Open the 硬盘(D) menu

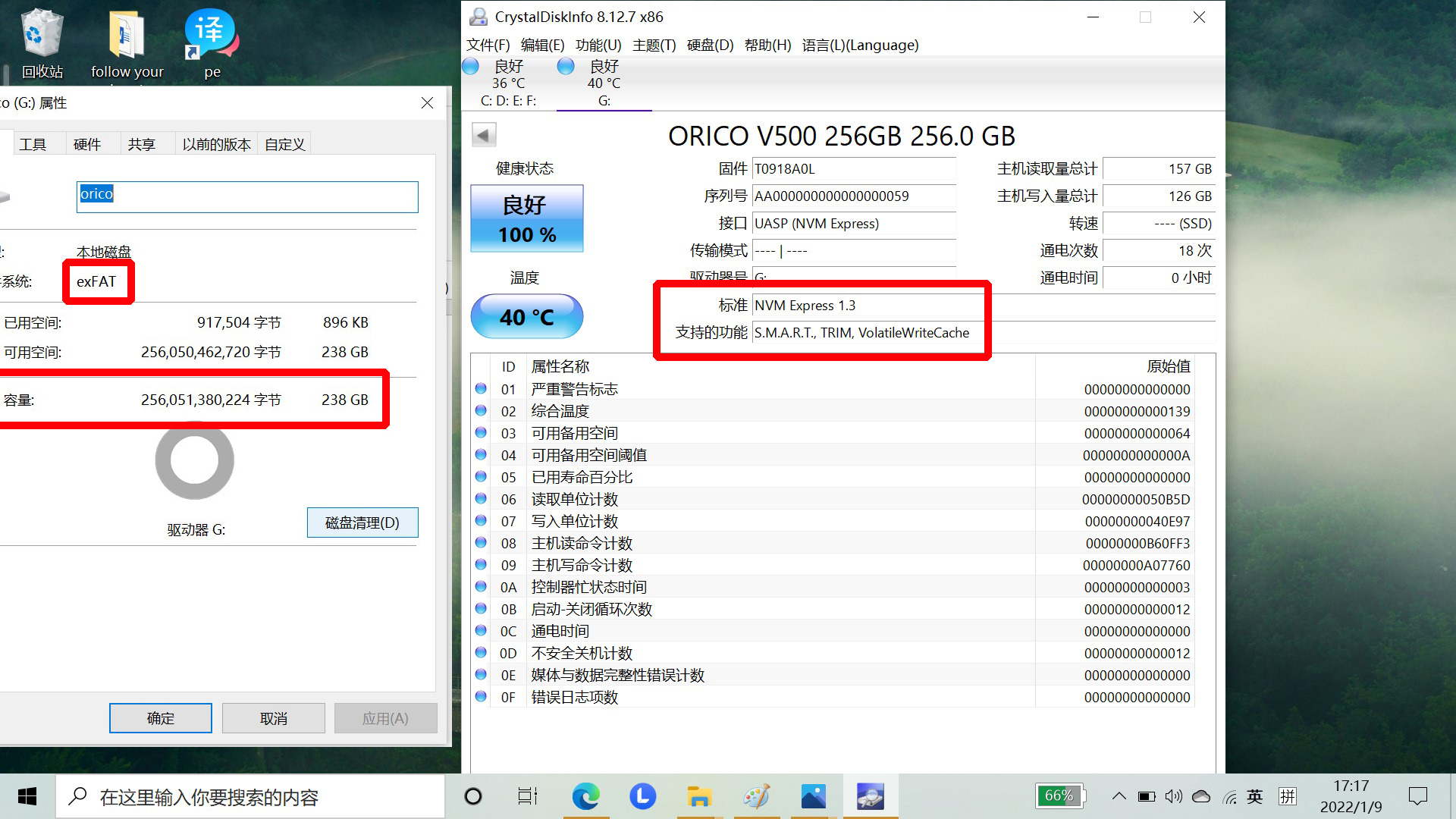tap(710, 45)
